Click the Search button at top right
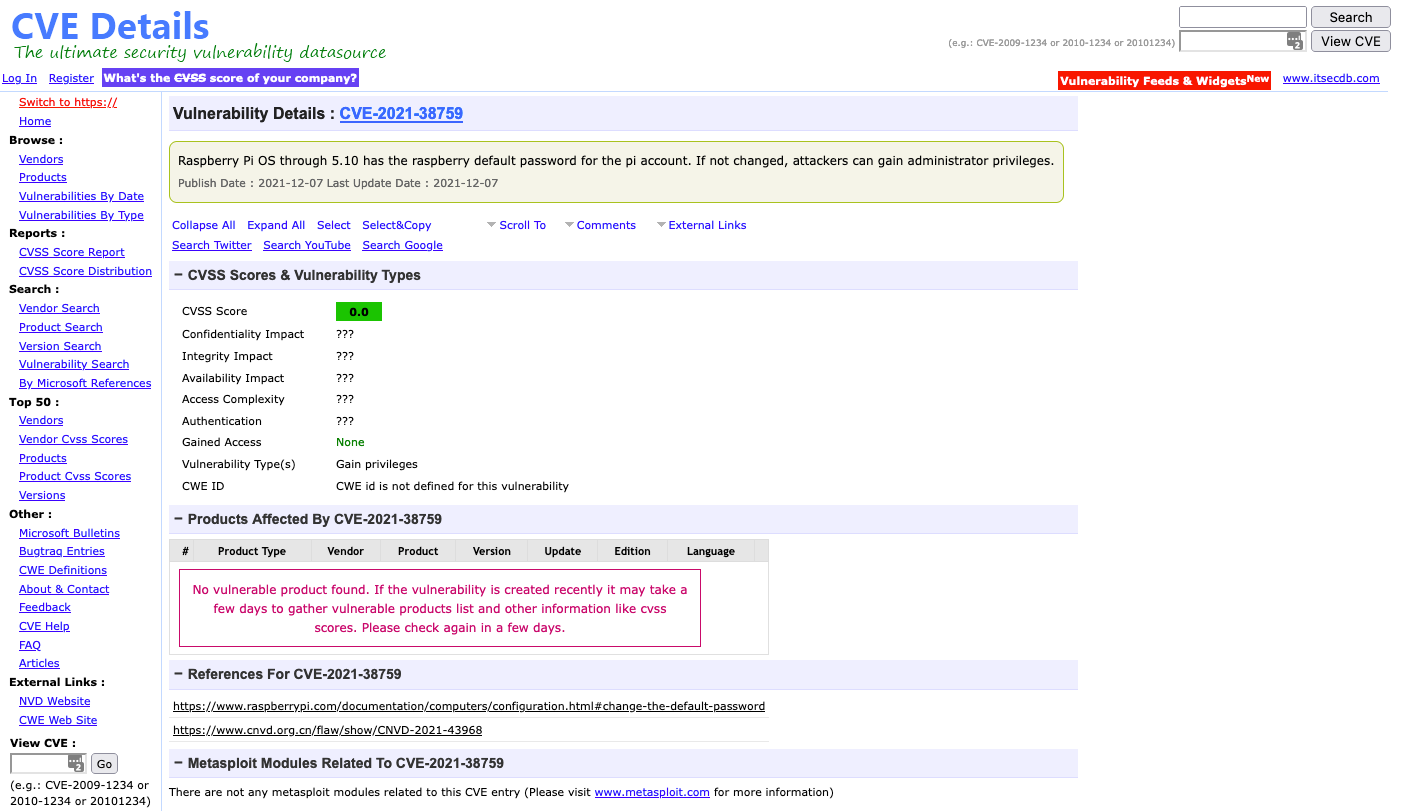1414x811 pixels. 1350,17
